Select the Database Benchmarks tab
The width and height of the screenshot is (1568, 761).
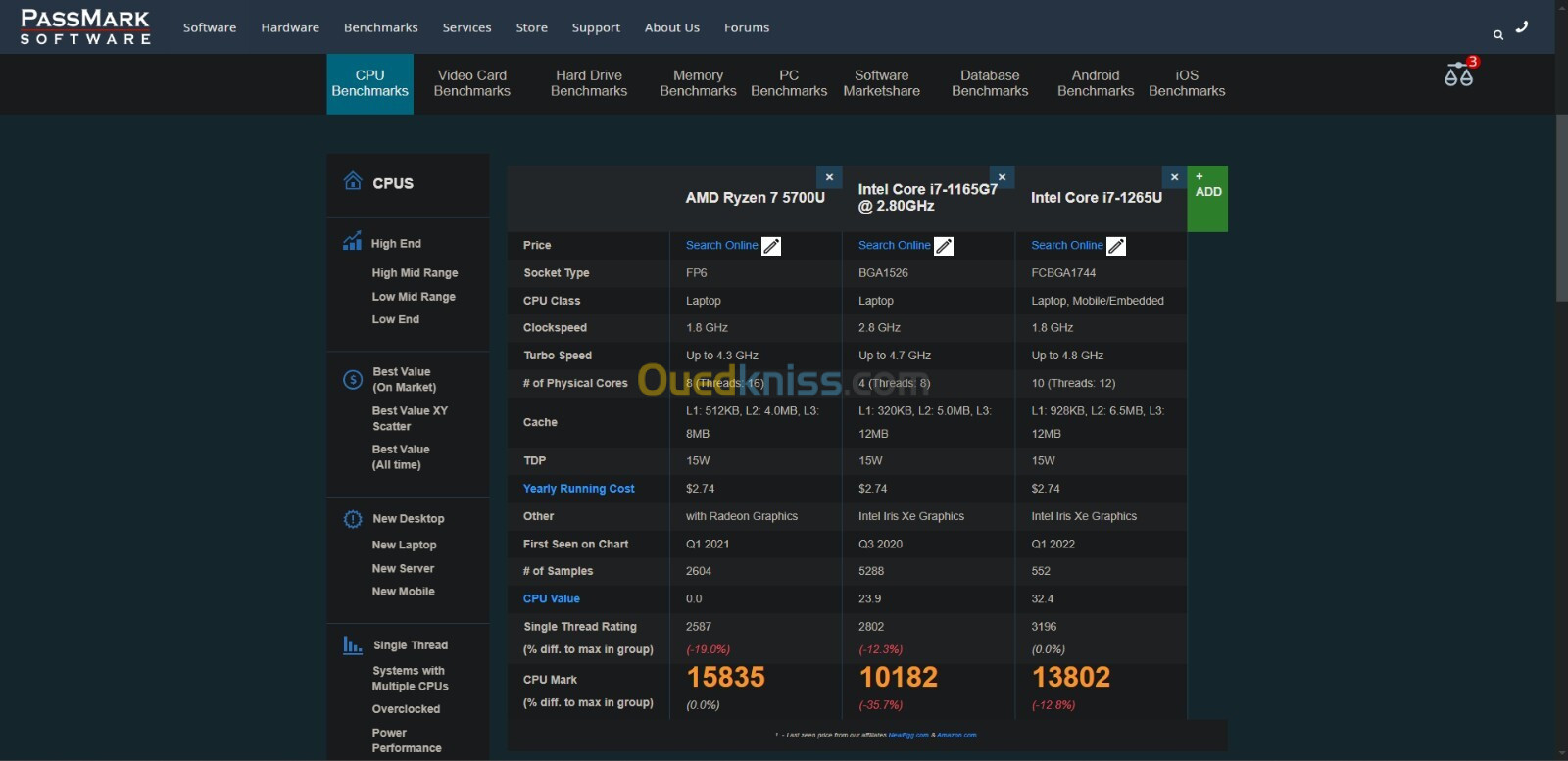pos(990,83)
